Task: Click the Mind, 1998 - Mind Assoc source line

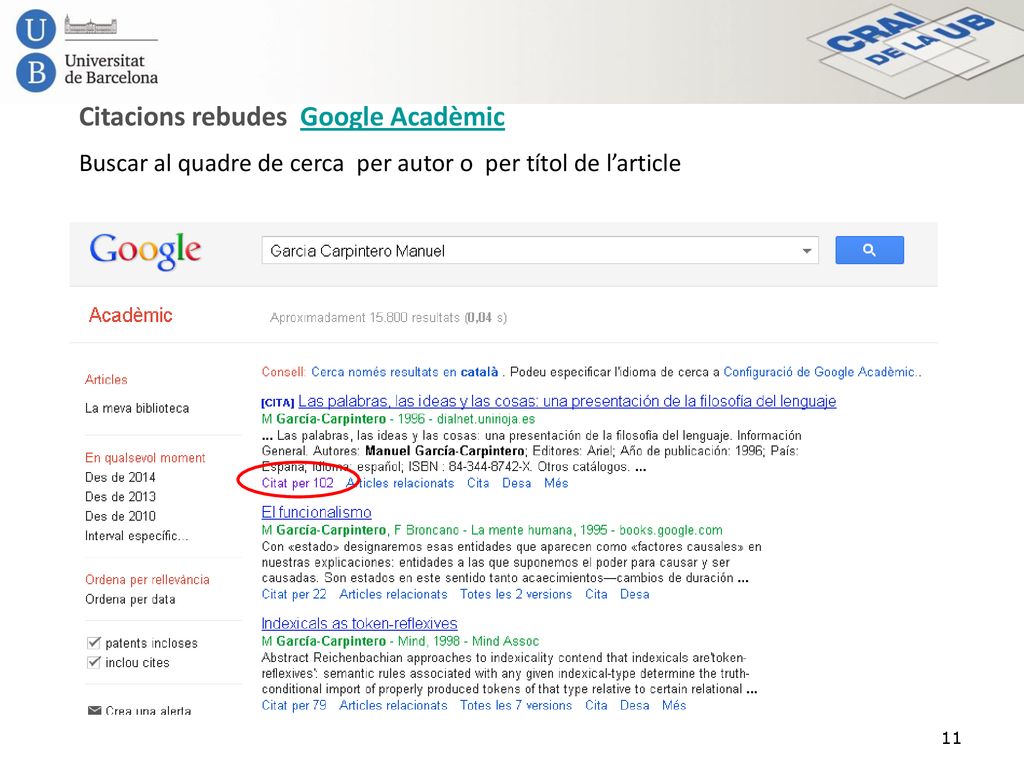Action: (468, 641)
